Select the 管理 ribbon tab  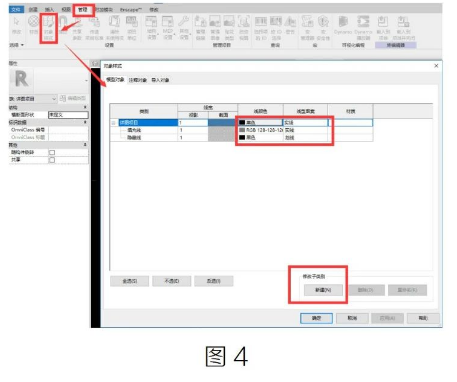point(83,10)
